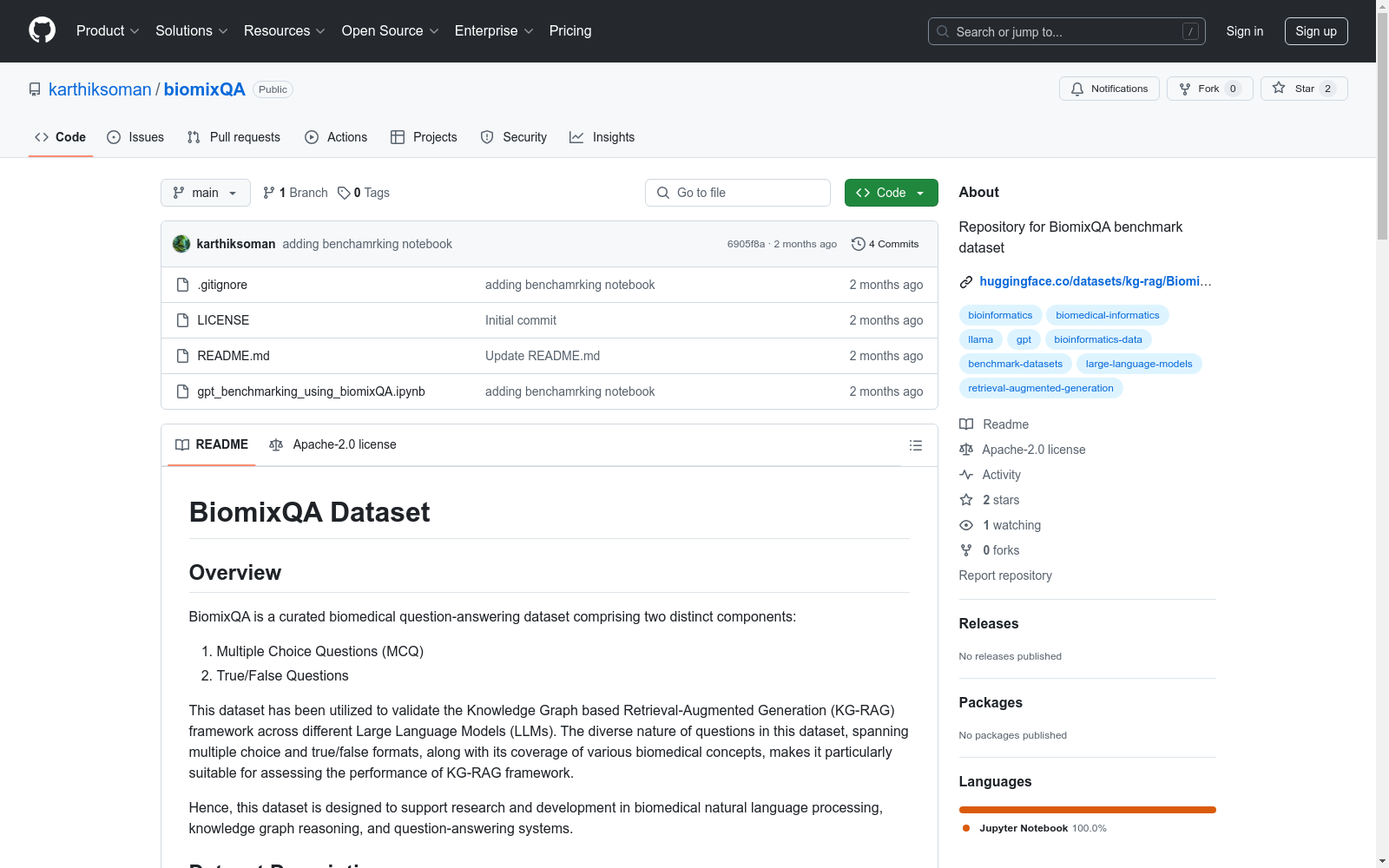Click the file icon next to LICENSE
The image size is (1389, 868).
pos(182,320)
